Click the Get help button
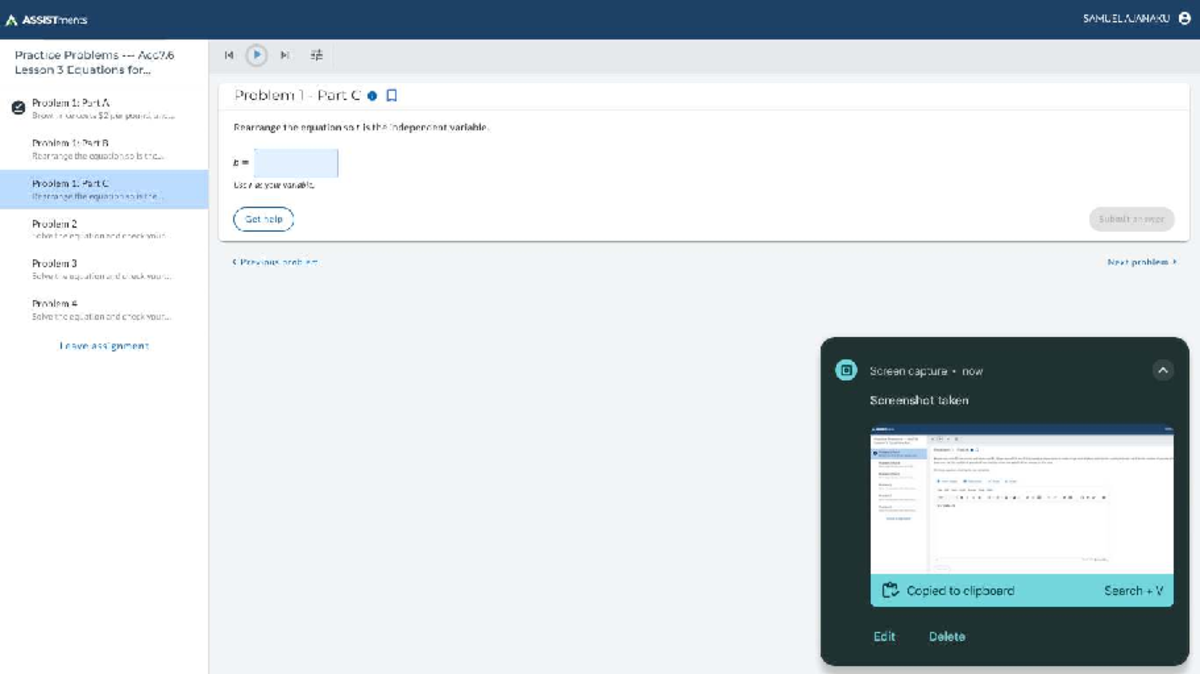The height and width of the screenshot is (674, 1200). tap(264, 219)
